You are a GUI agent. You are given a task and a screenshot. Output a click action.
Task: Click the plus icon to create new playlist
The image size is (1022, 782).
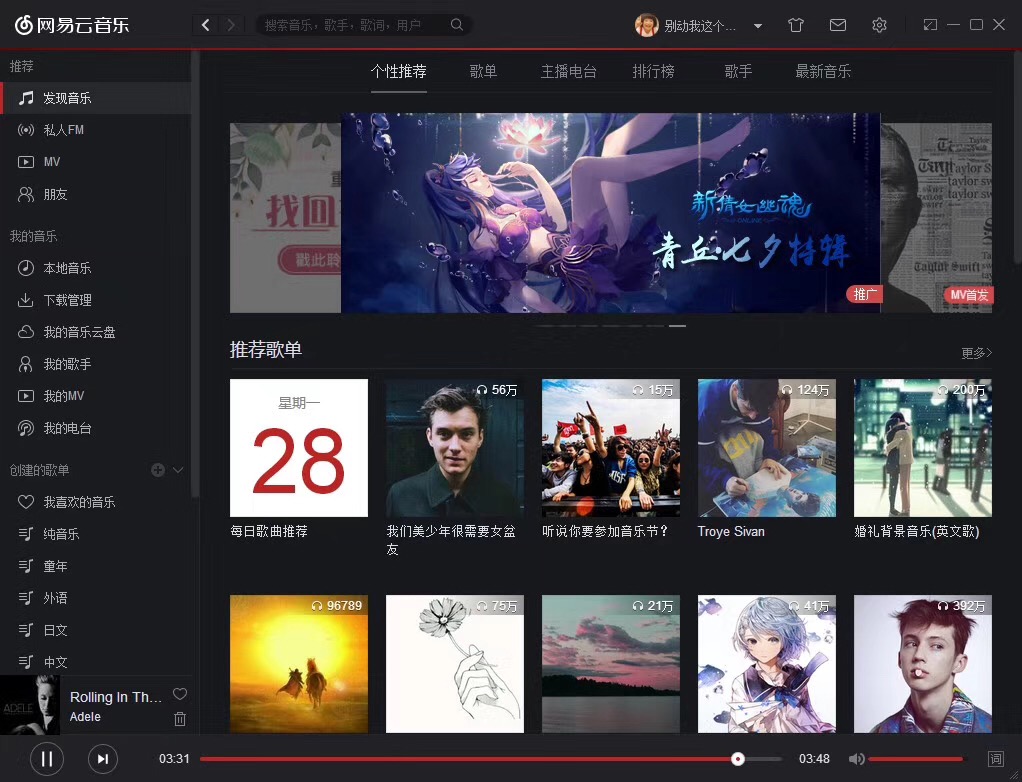[x=157, y=470]
